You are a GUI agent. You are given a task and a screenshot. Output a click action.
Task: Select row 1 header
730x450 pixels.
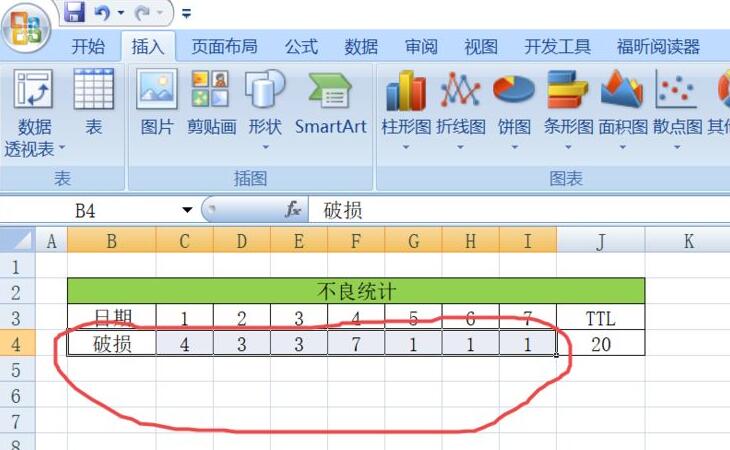tap(18, 267)
